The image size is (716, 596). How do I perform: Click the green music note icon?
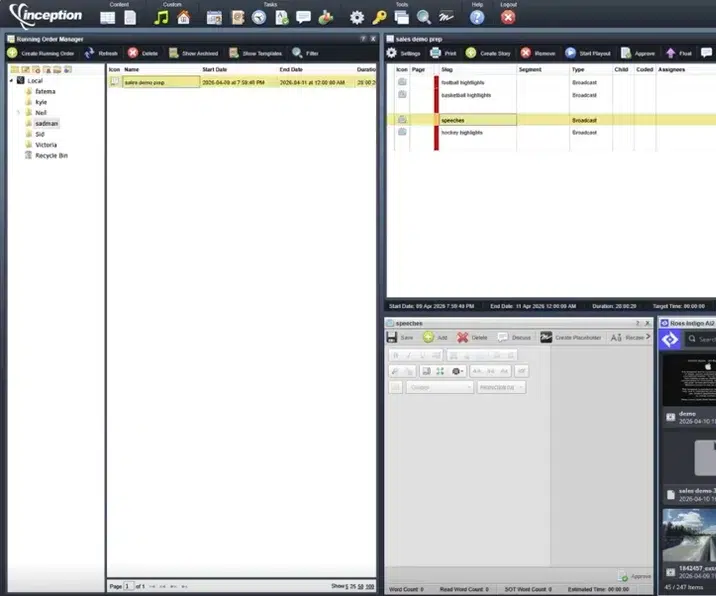point(161,18)
